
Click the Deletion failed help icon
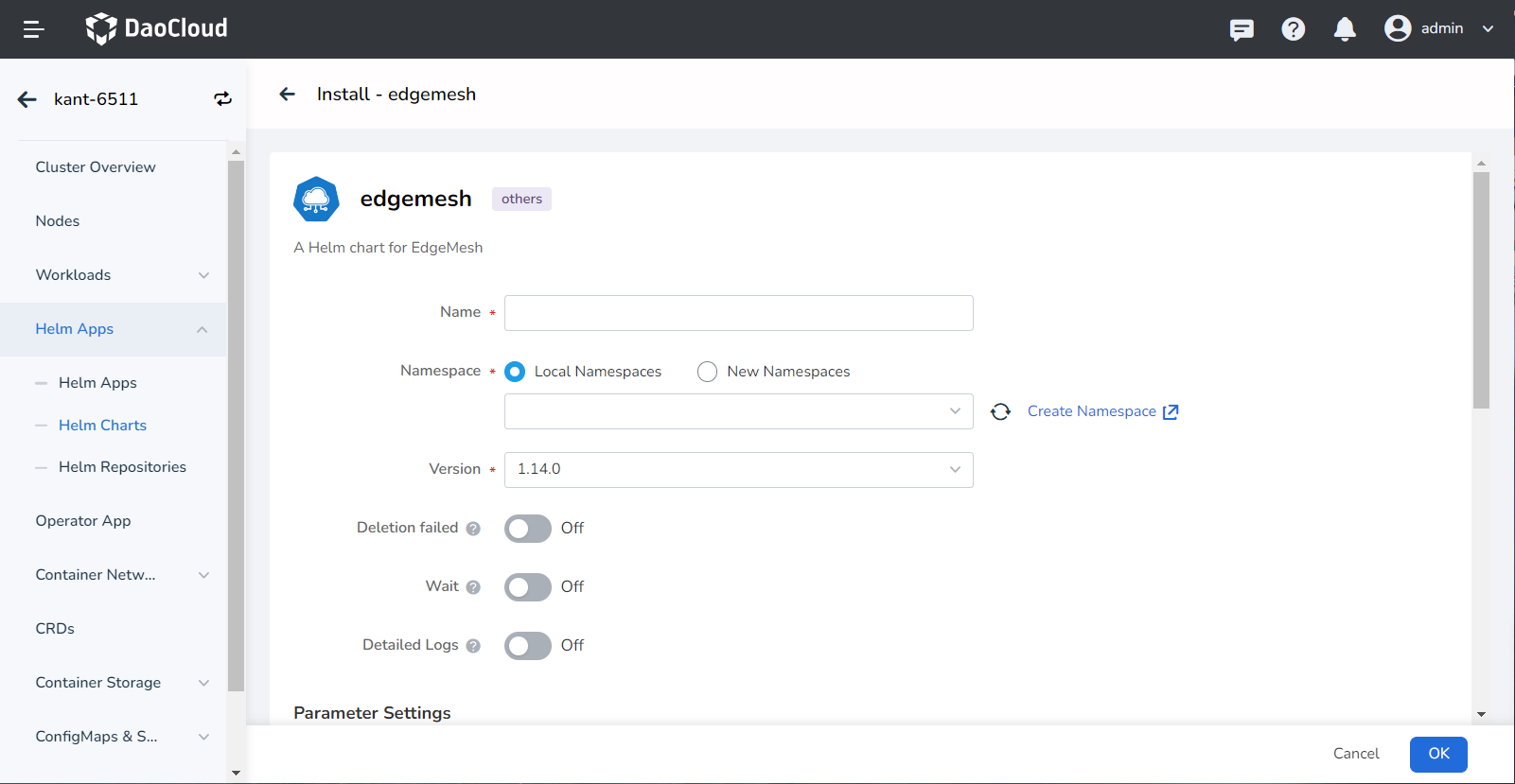pos(473,529)
